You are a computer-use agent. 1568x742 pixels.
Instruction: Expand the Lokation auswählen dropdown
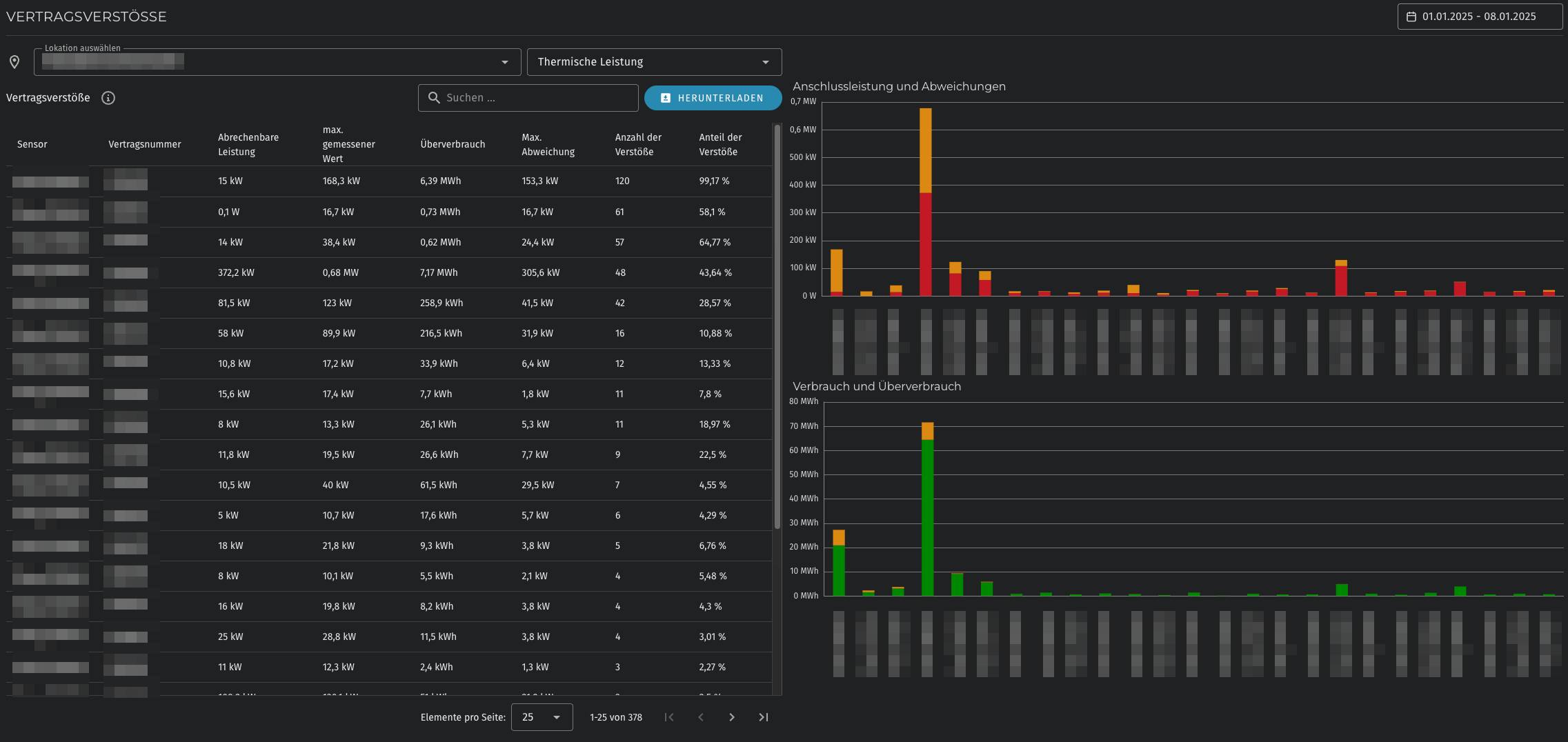[x=505, y=62]
